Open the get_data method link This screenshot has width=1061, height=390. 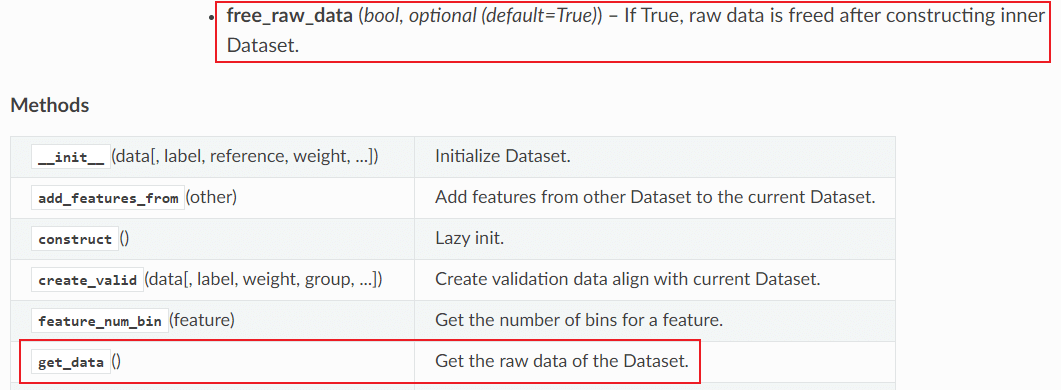pos(70,362)
